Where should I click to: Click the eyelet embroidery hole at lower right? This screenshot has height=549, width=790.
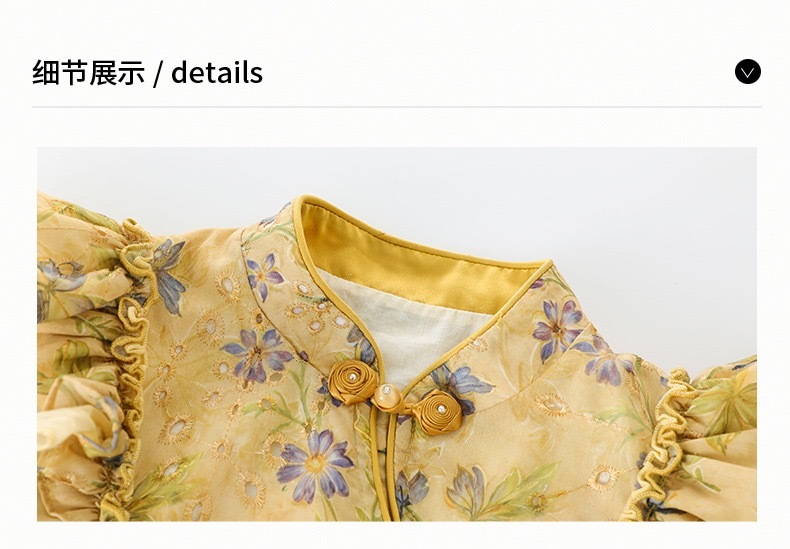[x=602, y=477]
